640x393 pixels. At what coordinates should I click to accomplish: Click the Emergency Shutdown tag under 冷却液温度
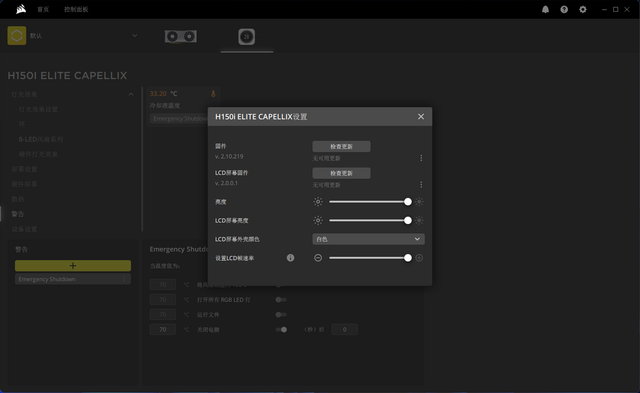[x=179, y=118]
